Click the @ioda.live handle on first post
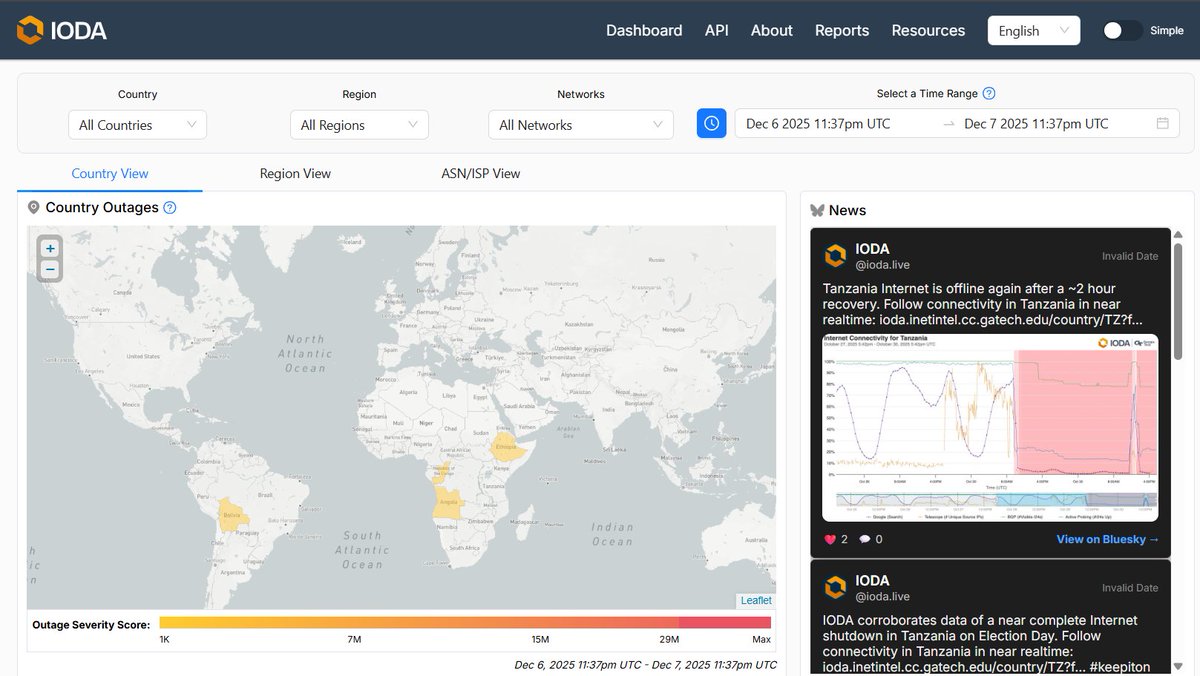This screenshot has height=676, width=1200. point(883,265)
